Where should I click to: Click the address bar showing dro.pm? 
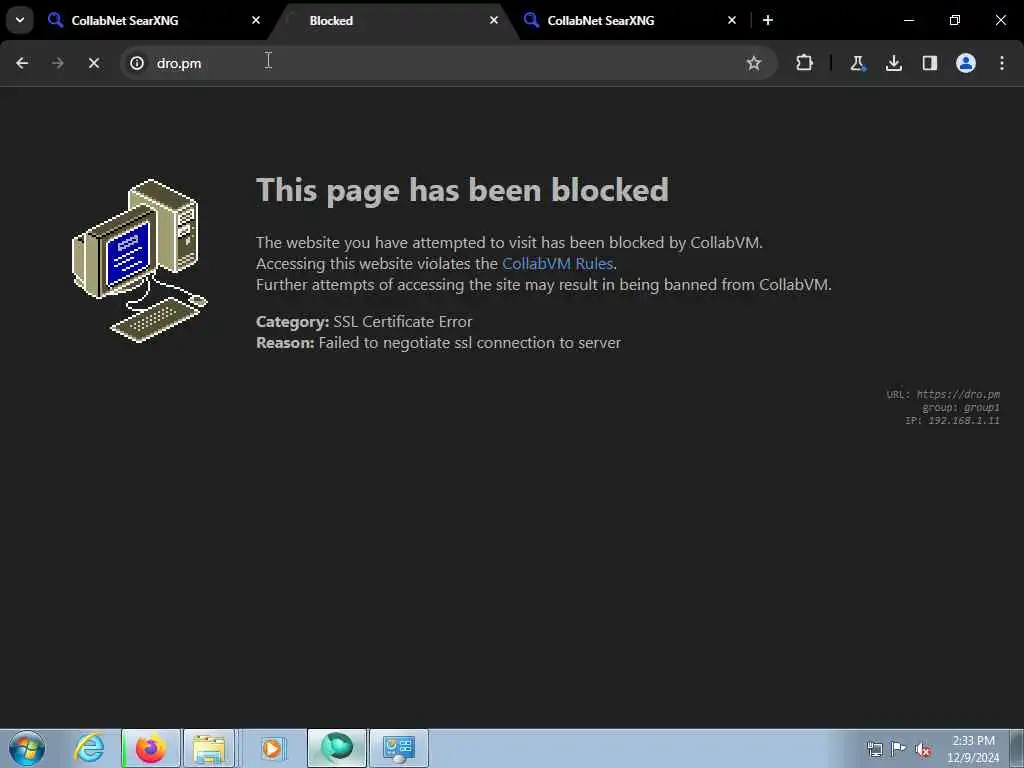click(448, 63)
